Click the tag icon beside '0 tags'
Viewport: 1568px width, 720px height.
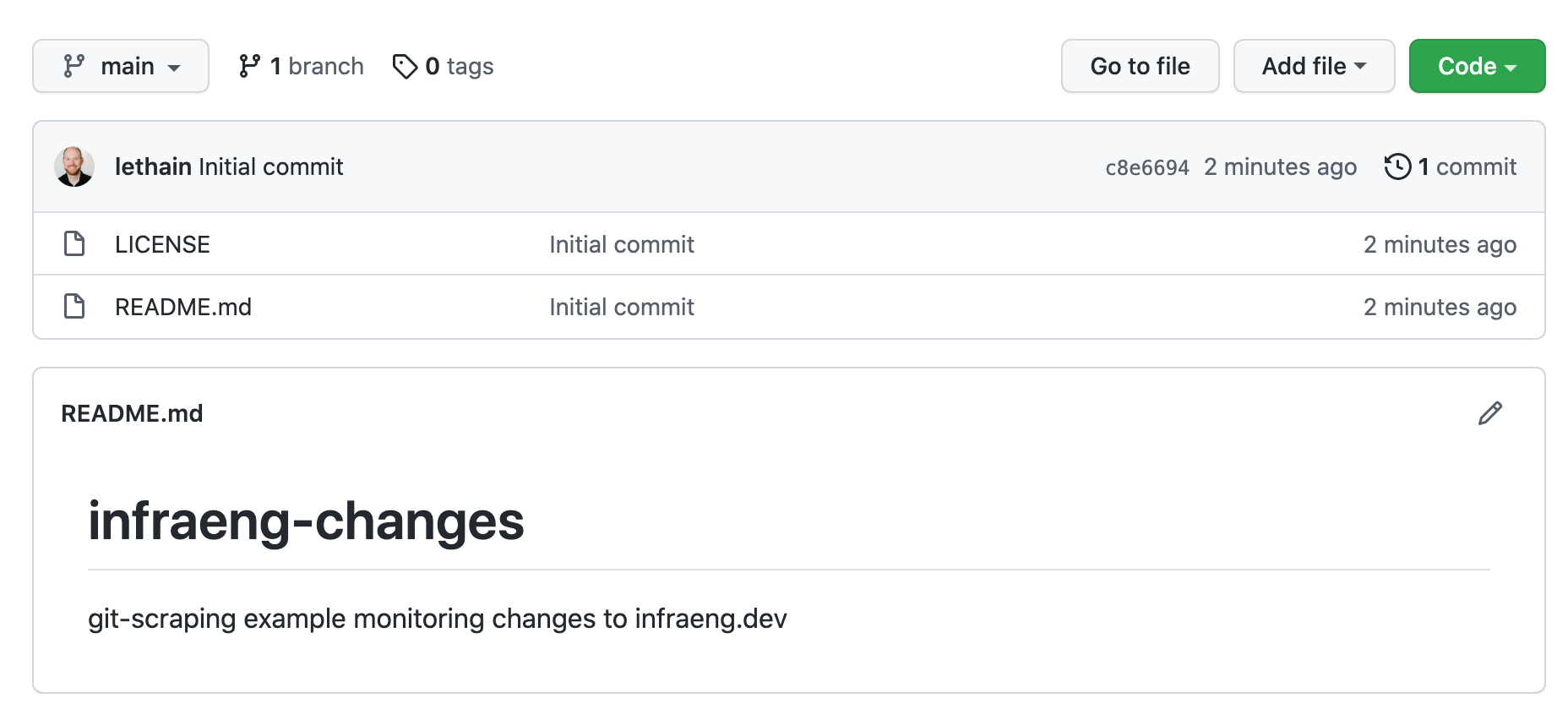tap(405, 66)
